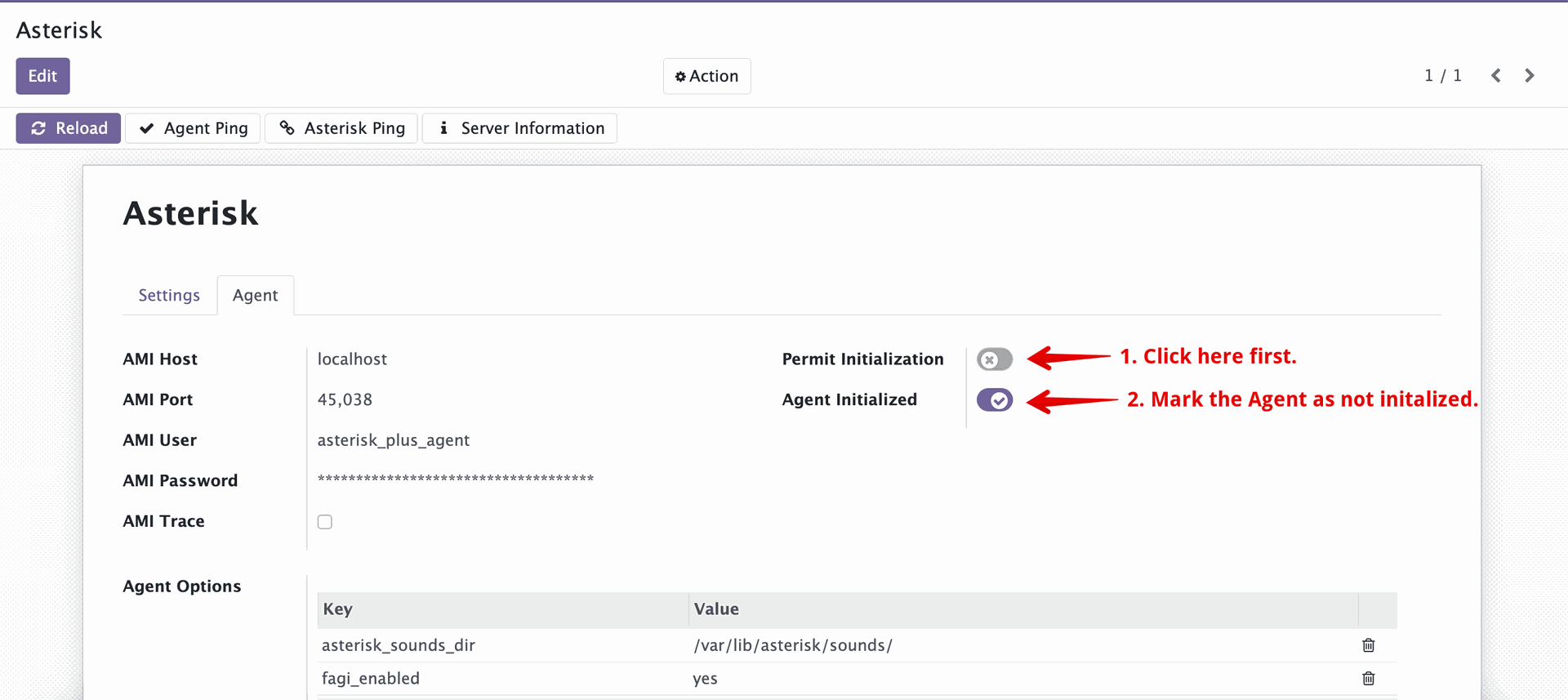Sort by the Value column header

click(1023, 609)
